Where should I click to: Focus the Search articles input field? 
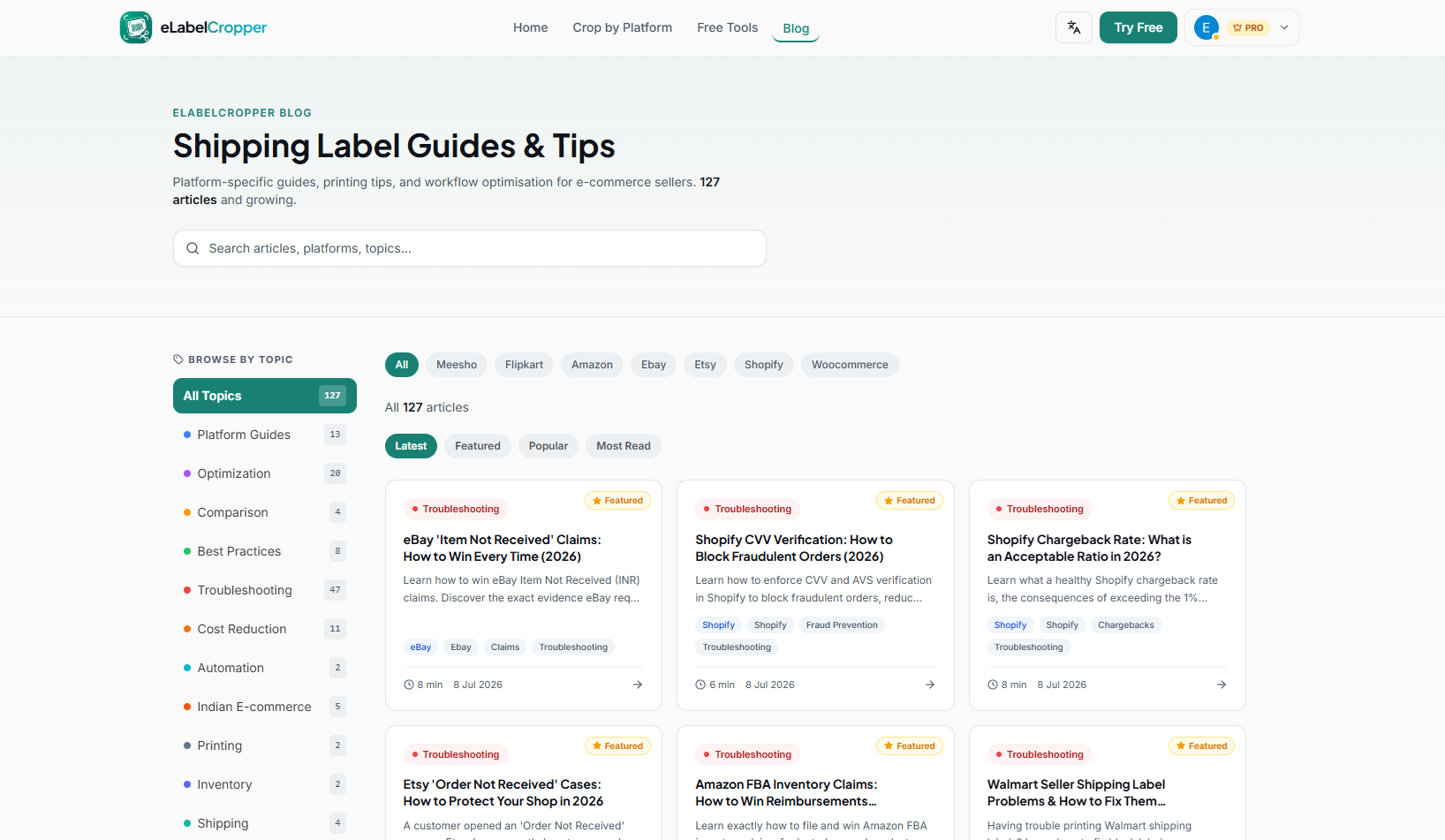470,248
